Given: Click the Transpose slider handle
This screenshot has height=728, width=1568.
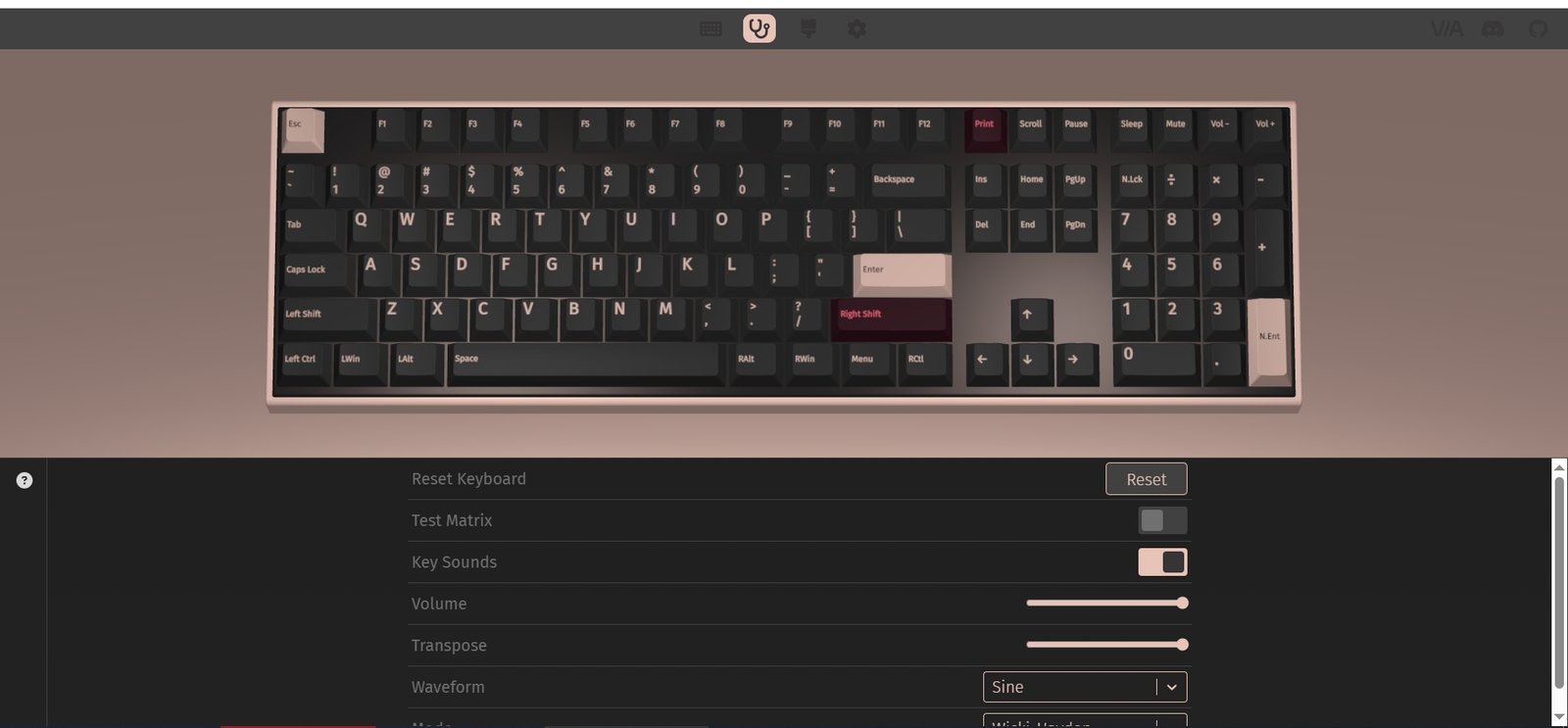Looking at the screenshot, I should pyautogui.click(x=1183, y=645).
